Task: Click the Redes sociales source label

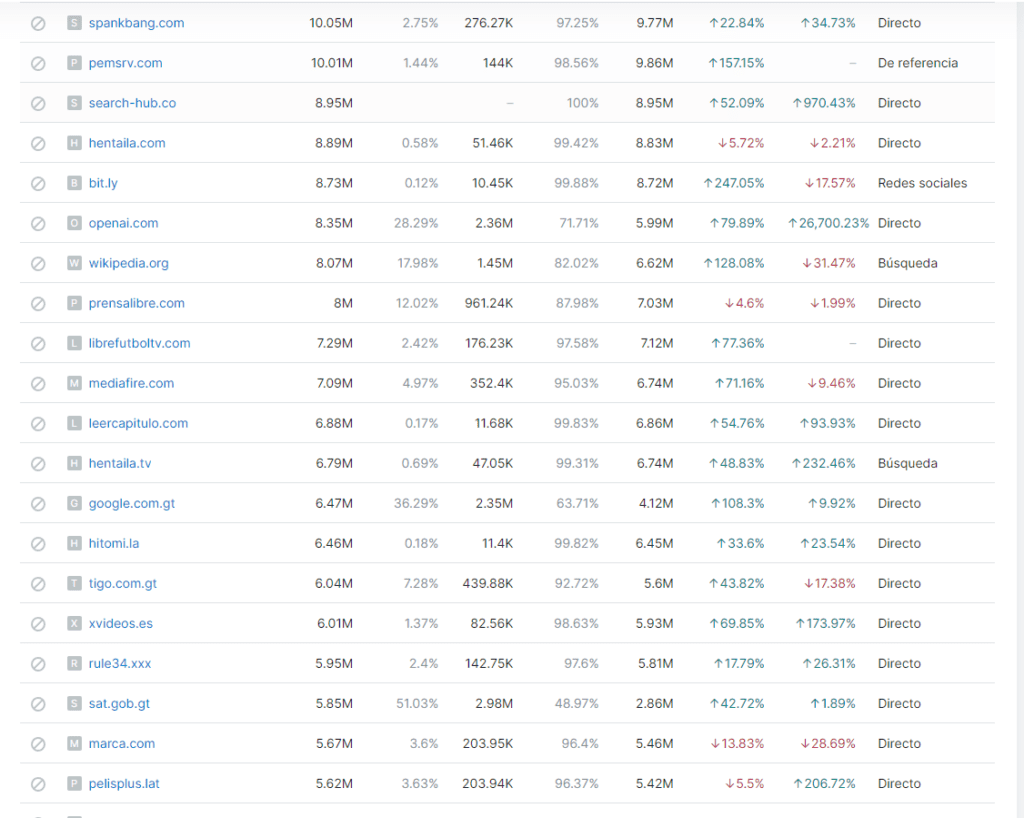Action: (x=922, y=183)
